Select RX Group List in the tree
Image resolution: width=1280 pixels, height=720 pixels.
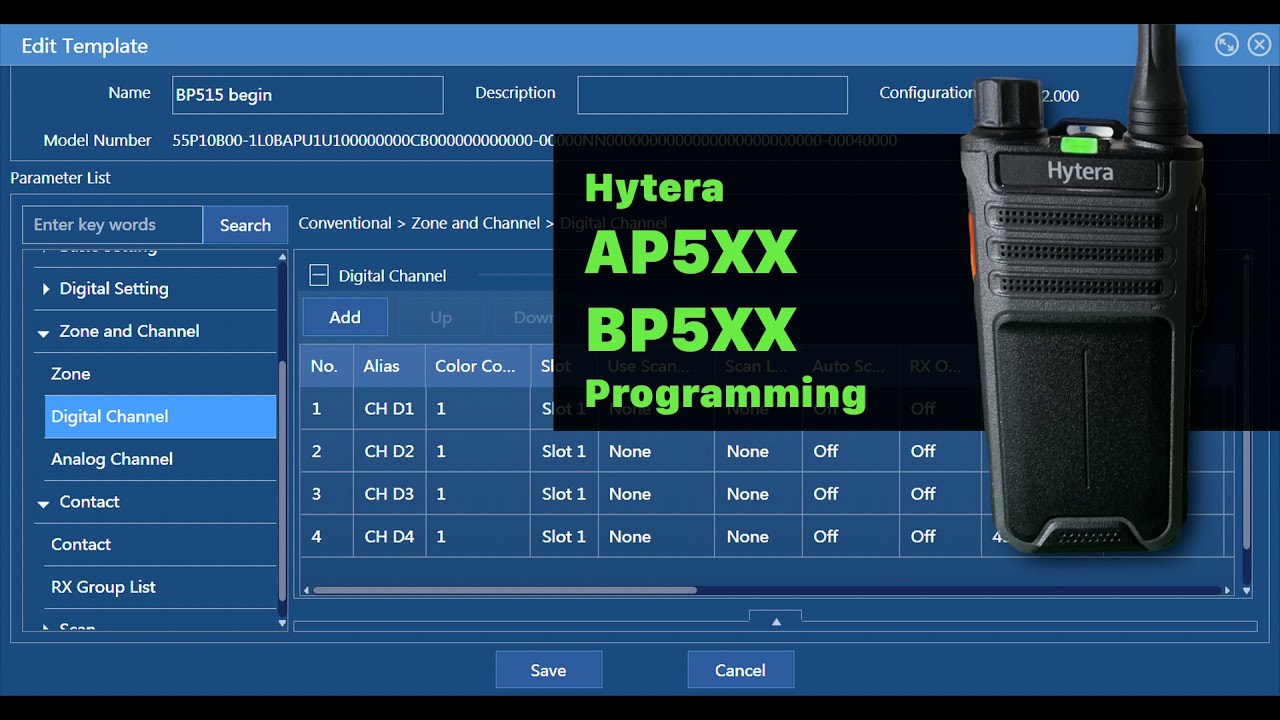[x=160, y=587]
